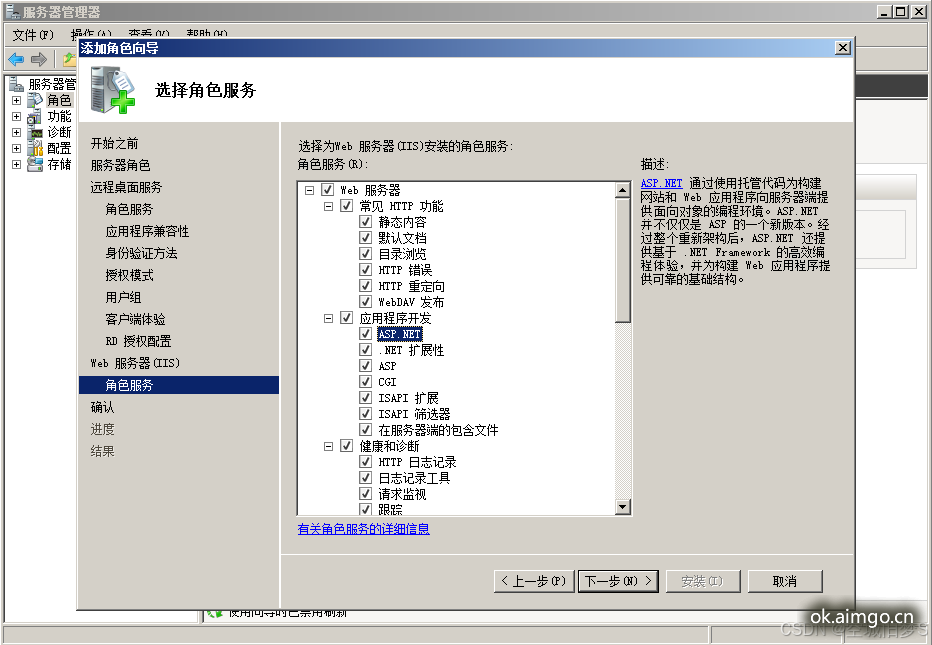Go to 远程桌面服务 wizard step
The height and width of the screenshot is (645, 932).
coord(126,187)
